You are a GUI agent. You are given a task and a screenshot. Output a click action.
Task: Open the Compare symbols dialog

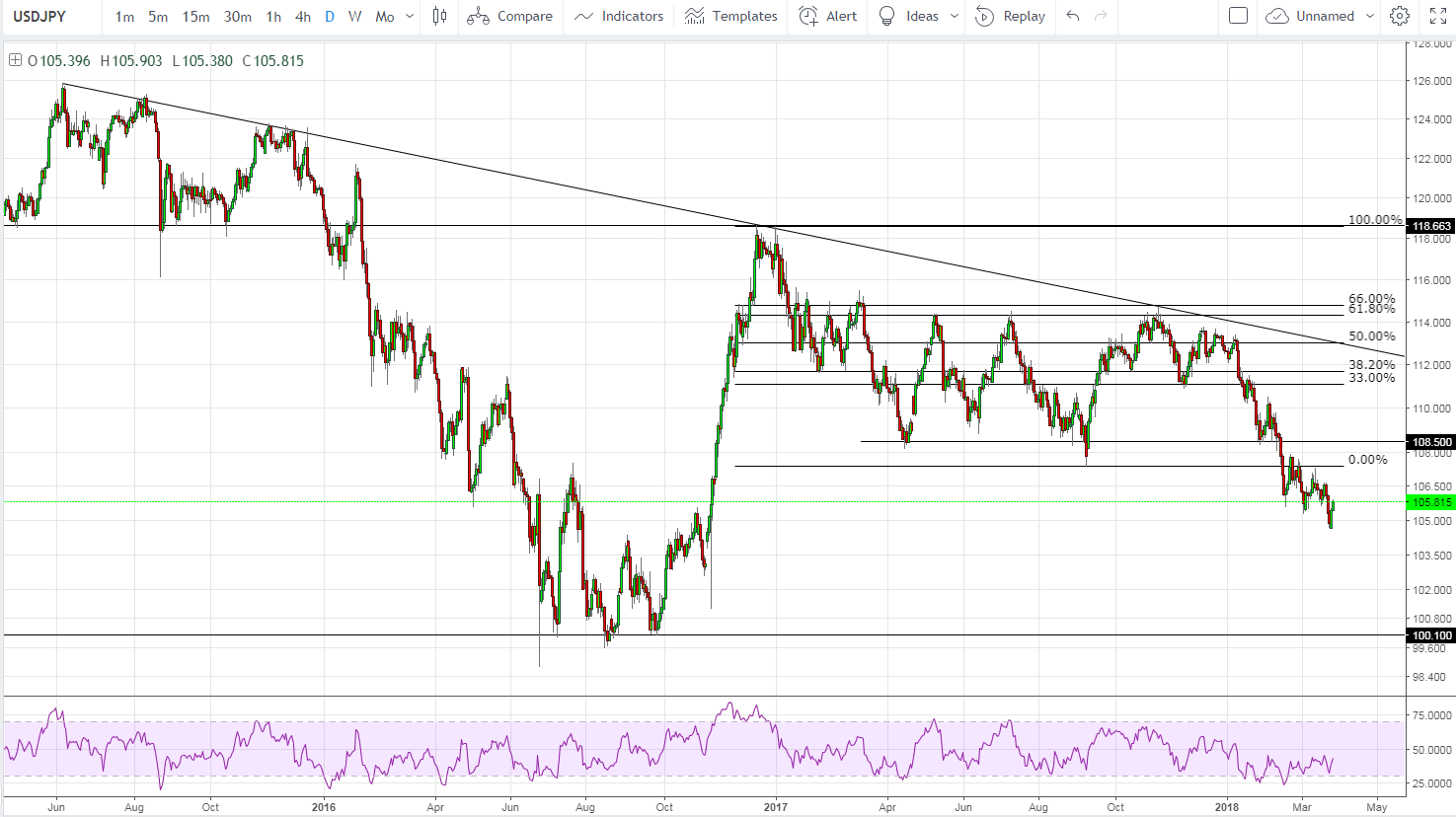coord(509,17)
